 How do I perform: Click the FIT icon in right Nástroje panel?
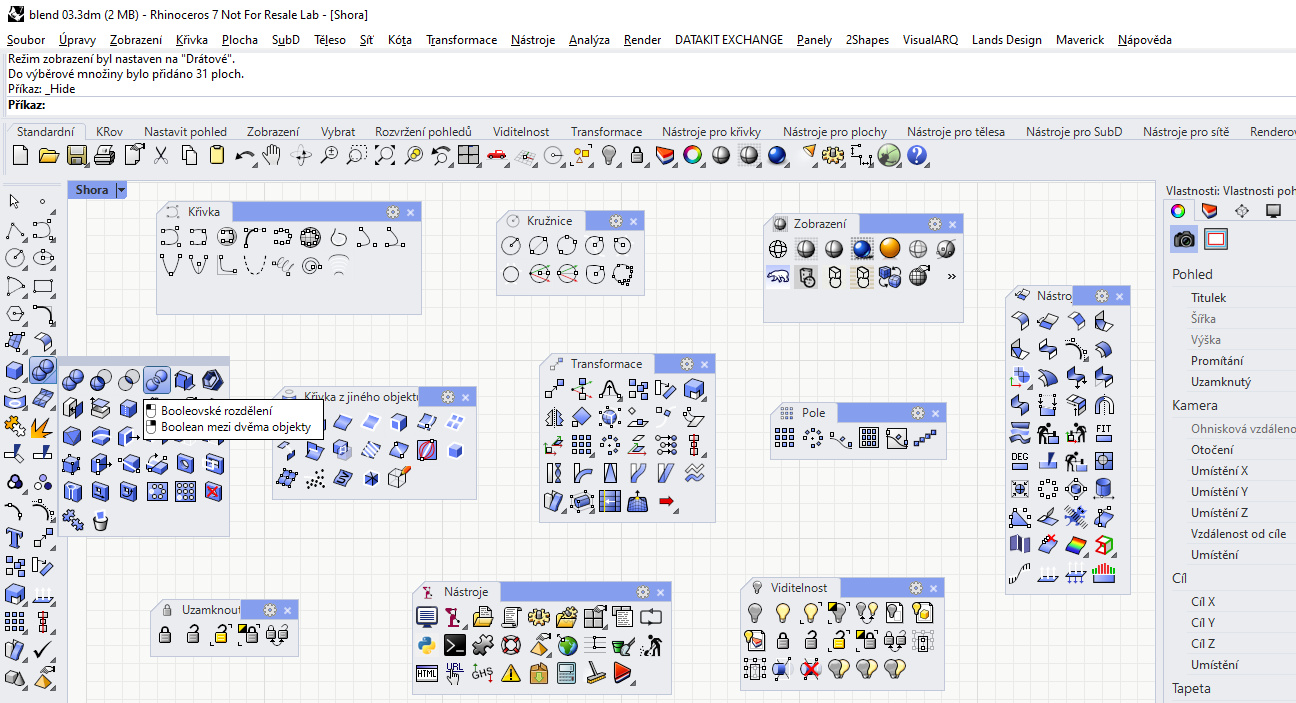coord(1104,433)
